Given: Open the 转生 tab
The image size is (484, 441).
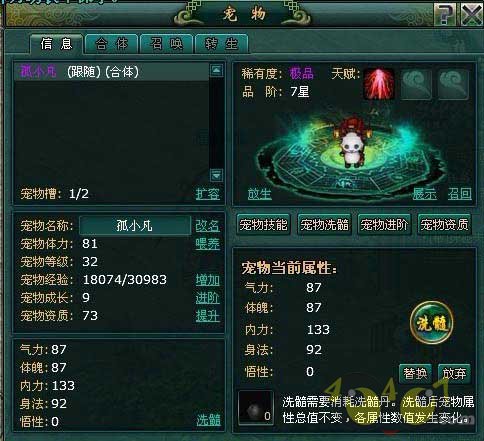Looking at the screenshot, I should tap(221, 44).
